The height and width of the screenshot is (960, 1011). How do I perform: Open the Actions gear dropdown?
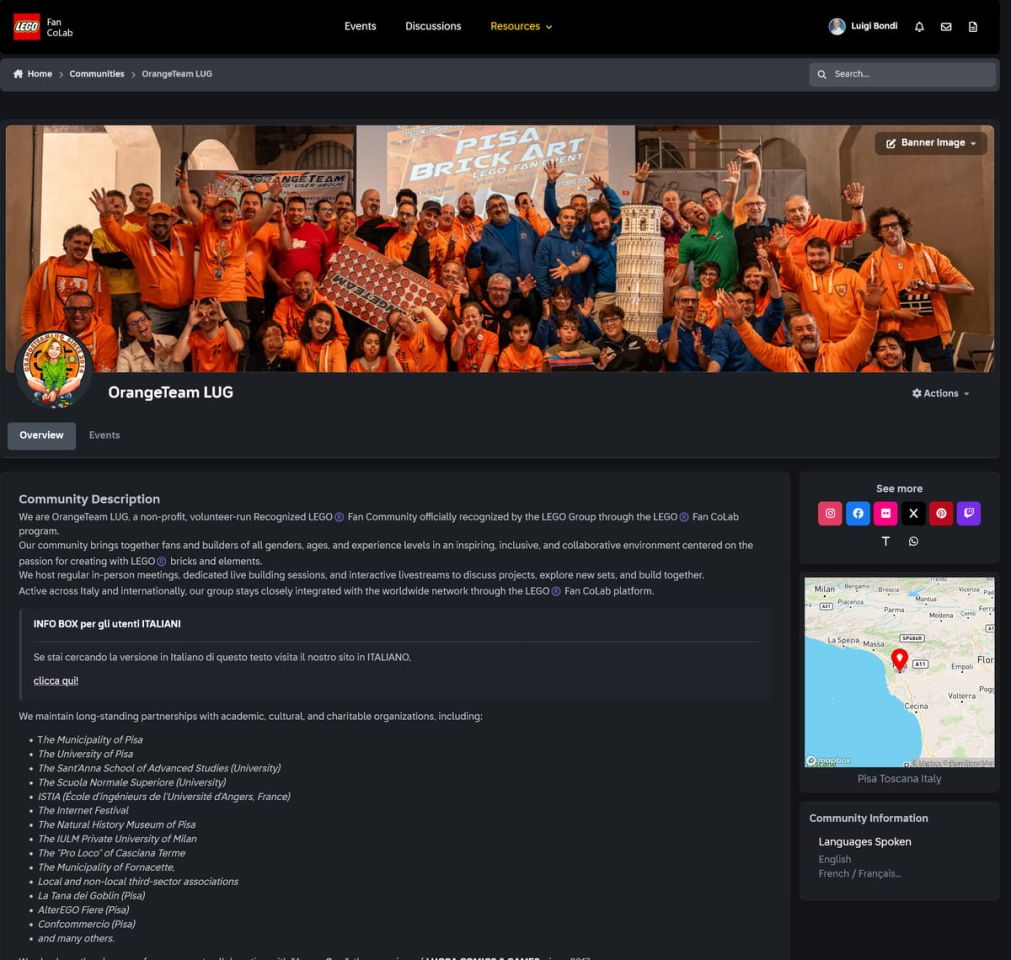(941, 393)
